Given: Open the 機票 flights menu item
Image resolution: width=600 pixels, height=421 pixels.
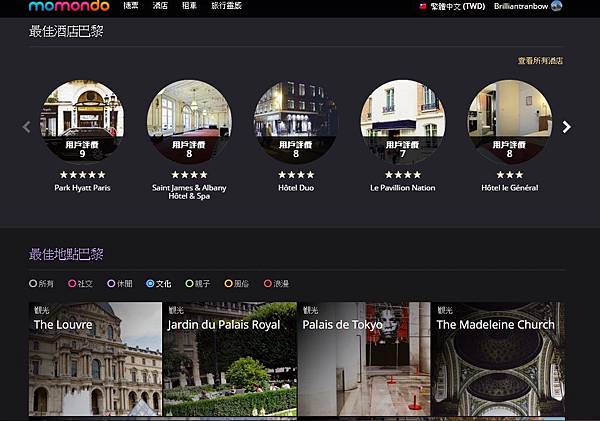Looking at the screenshot, I should [x=131, y=6].
